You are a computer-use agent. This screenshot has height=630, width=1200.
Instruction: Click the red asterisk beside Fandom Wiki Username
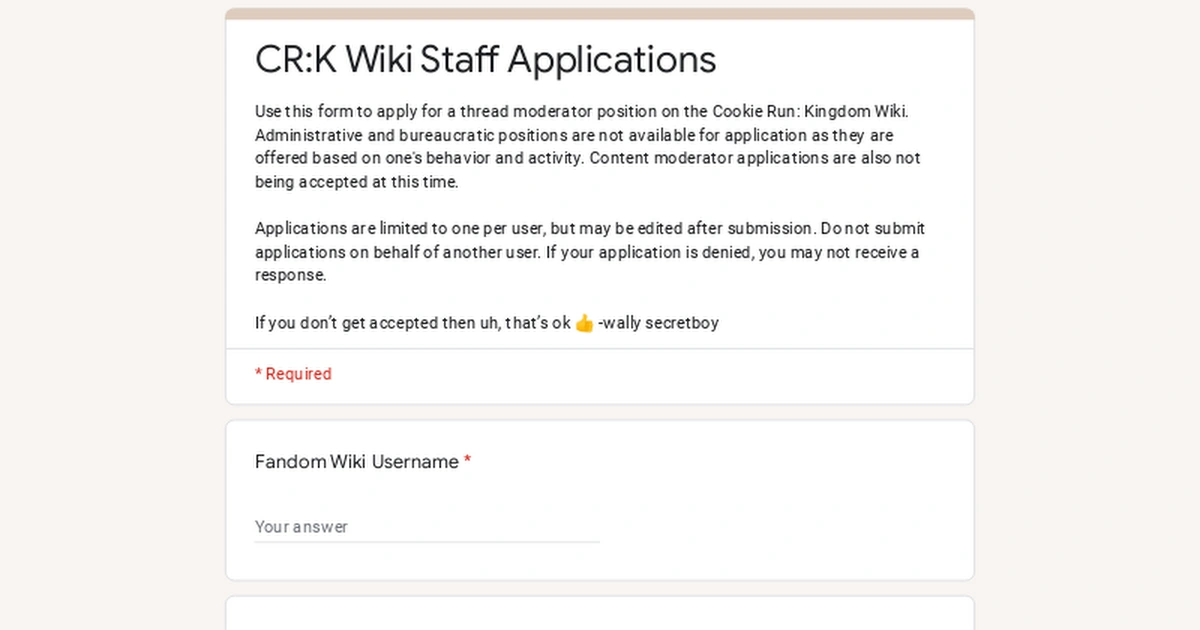click(x=468, y=461)
